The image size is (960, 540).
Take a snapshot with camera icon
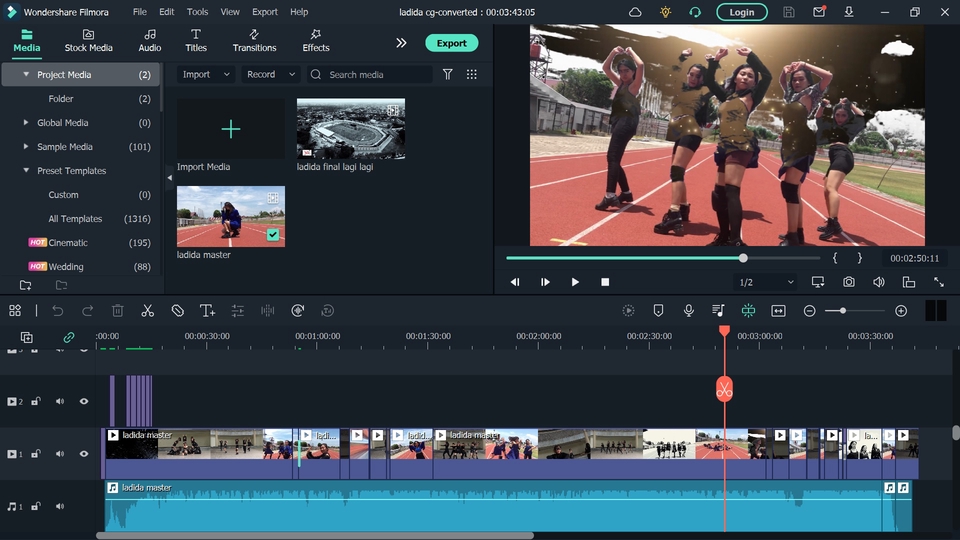[x=849, y=282]
